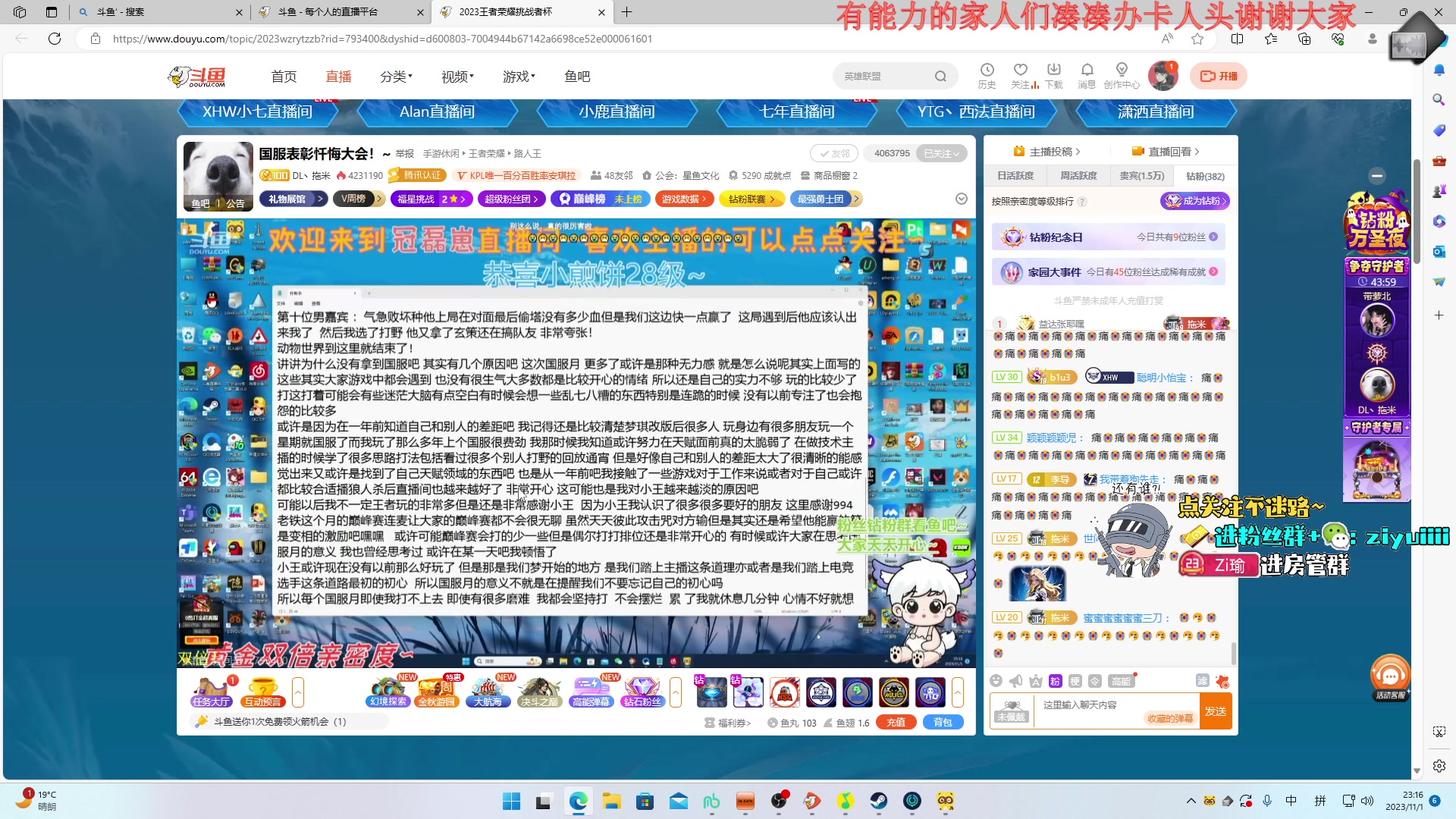Favorite this page with the star icon

(1197, 39)
